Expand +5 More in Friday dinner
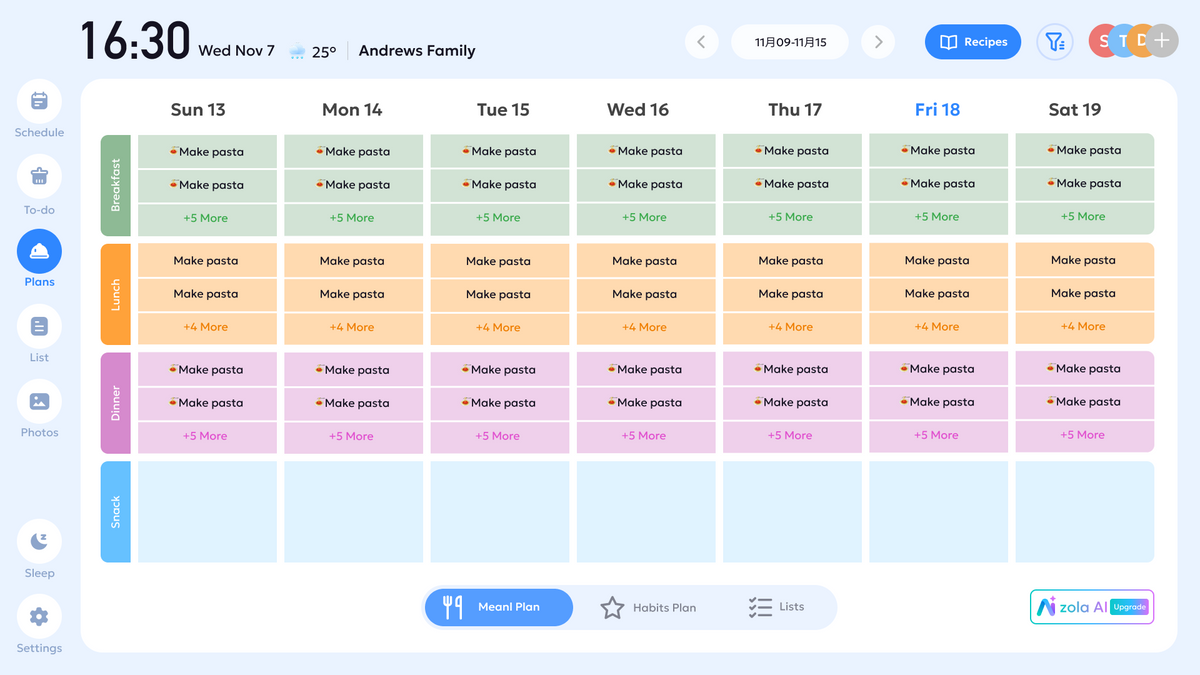This screenshot has height=675, width=1200. tap(937, 435)
